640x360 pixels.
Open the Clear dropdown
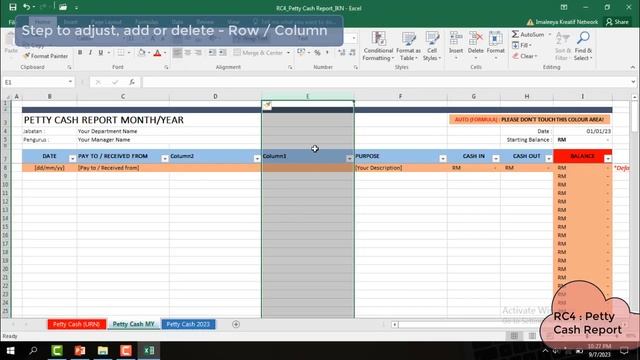525,56
